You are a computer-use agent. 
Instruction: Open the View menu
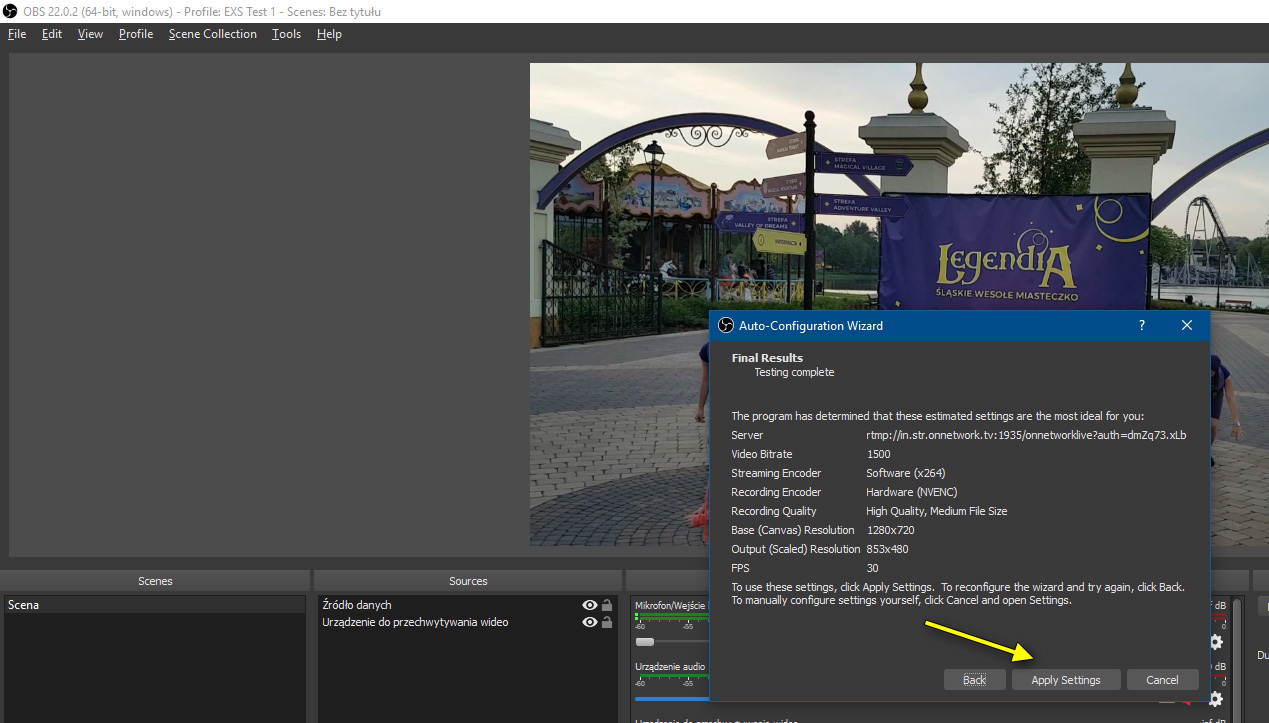click(x=90, y=34)
